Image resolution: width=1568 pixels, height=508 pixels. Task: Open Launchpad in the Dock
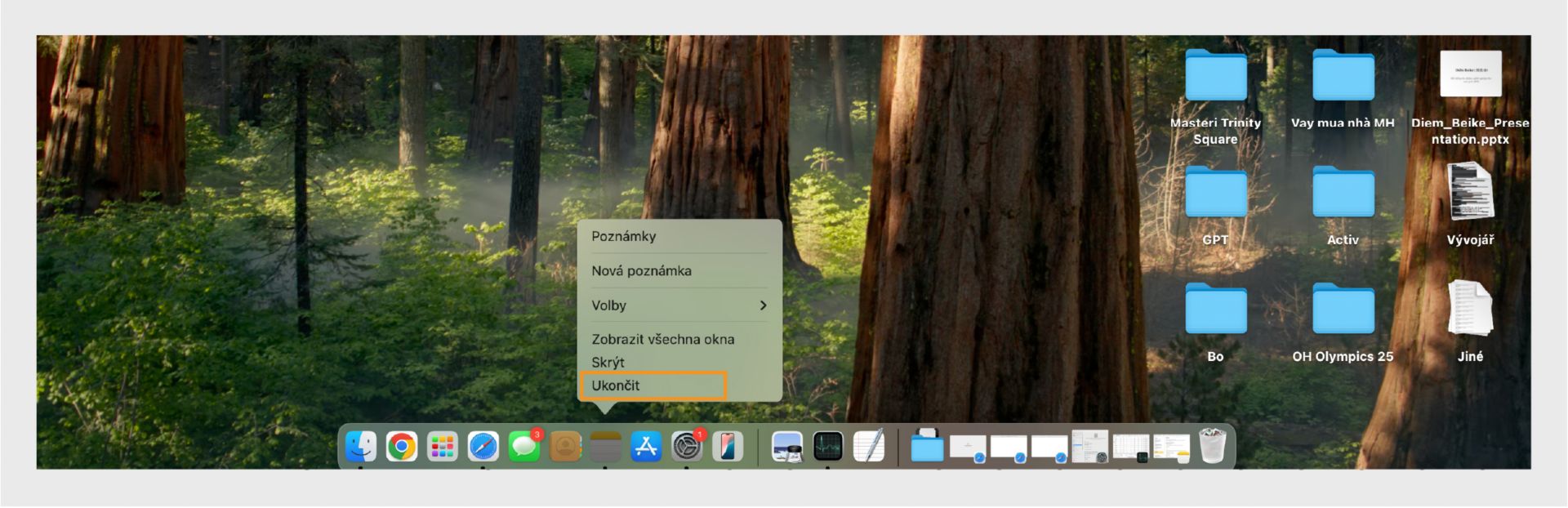click(442, 447)
